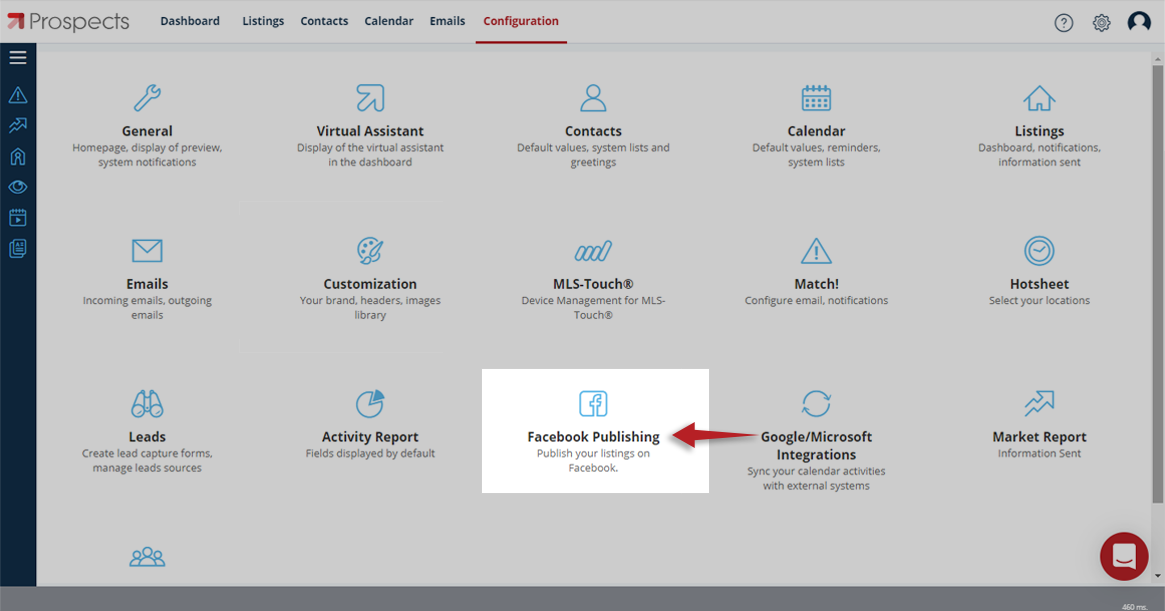Expand the hamburger menu in the sidebar

(x=17, y=57)
